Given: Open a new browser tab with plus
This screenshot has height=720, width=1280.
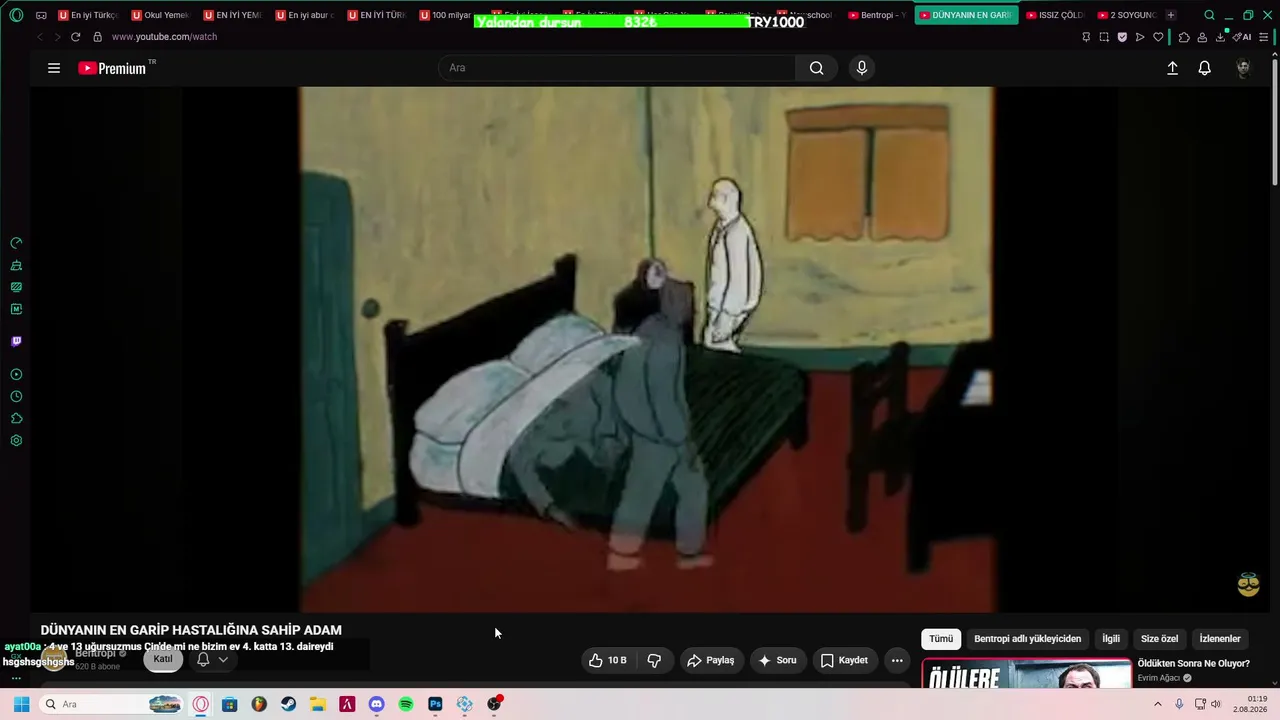Looking at the screenshot, I should [x=1171, y=15].
